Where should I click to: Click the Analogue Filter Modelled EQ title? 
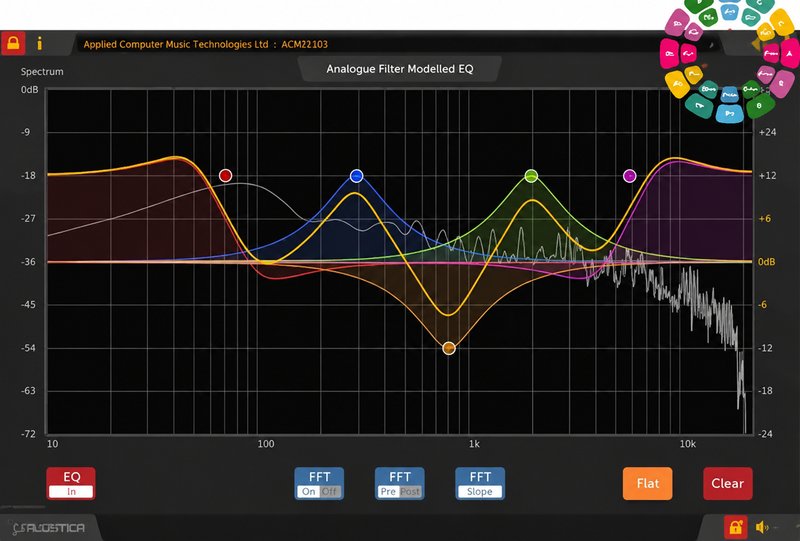pyautogui.click(x=400, y=69)
